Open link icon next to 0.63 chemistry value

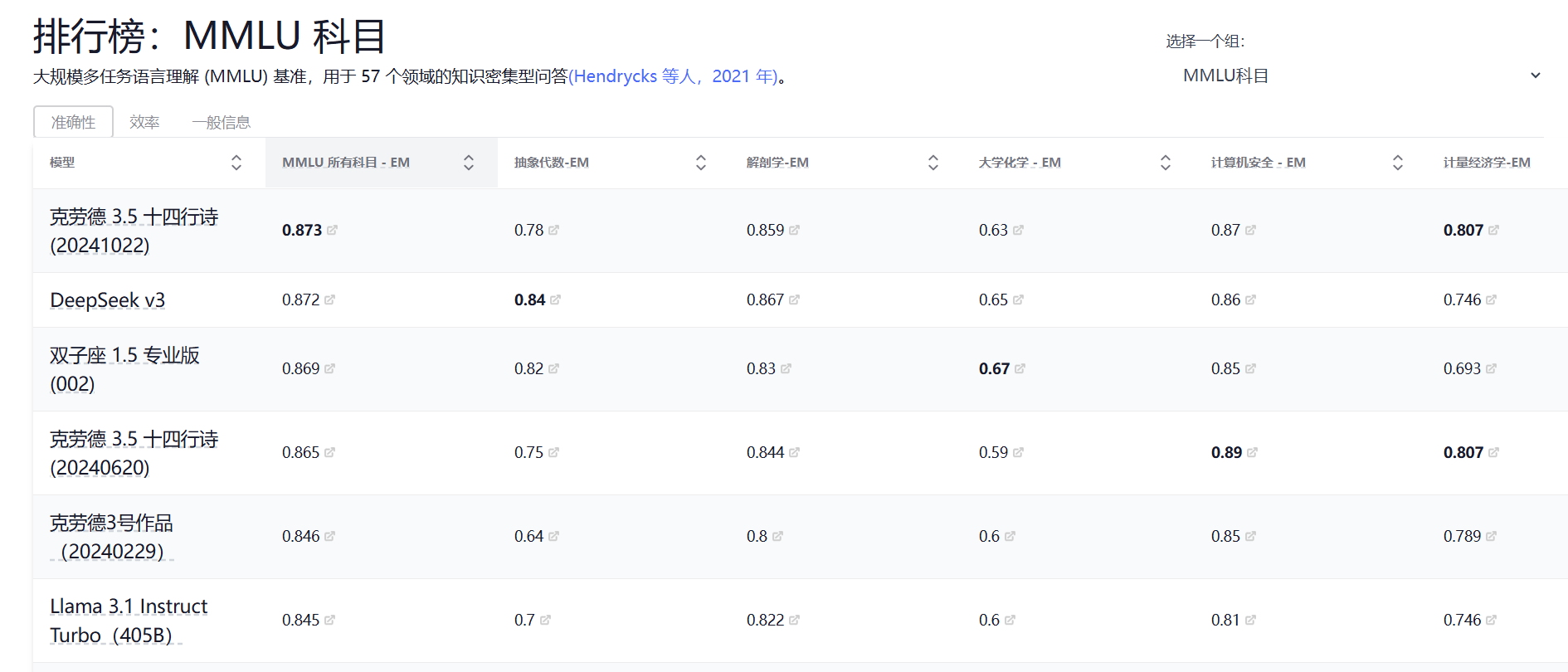coord(1018,230)
